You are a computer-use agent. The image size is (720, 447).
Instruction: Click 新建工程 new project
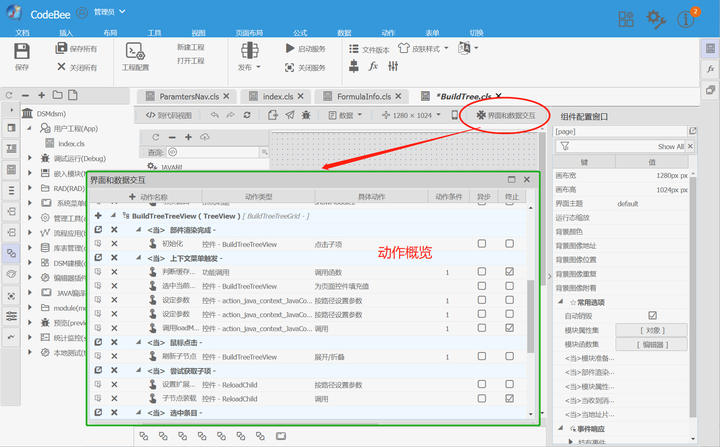191,47
